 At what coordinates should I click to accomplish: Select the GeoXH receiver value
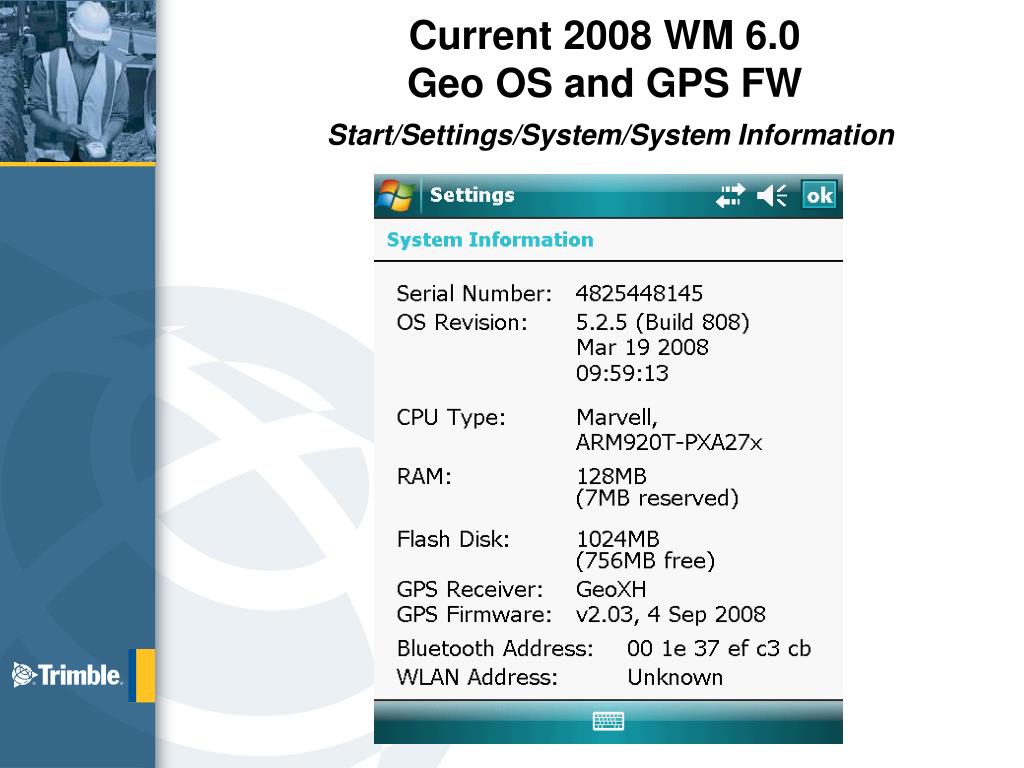(611, 590)
